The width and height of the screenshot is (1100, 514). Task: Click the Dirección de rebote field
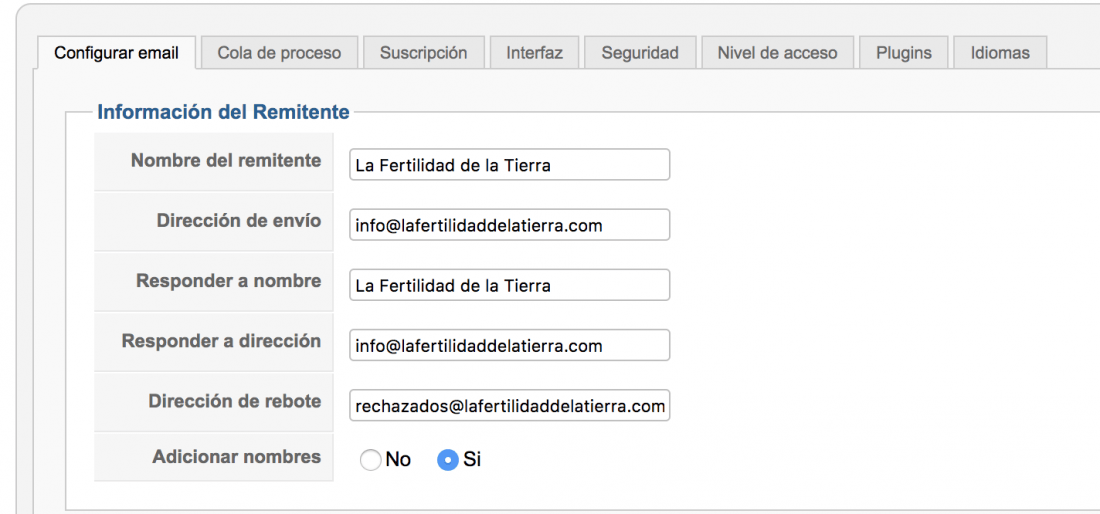coord(509,405)
